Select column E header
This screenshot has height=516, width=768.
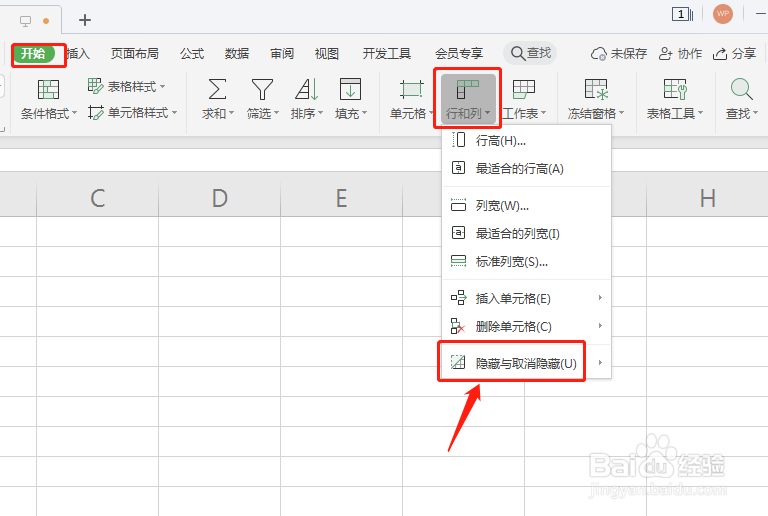point(341,198)
